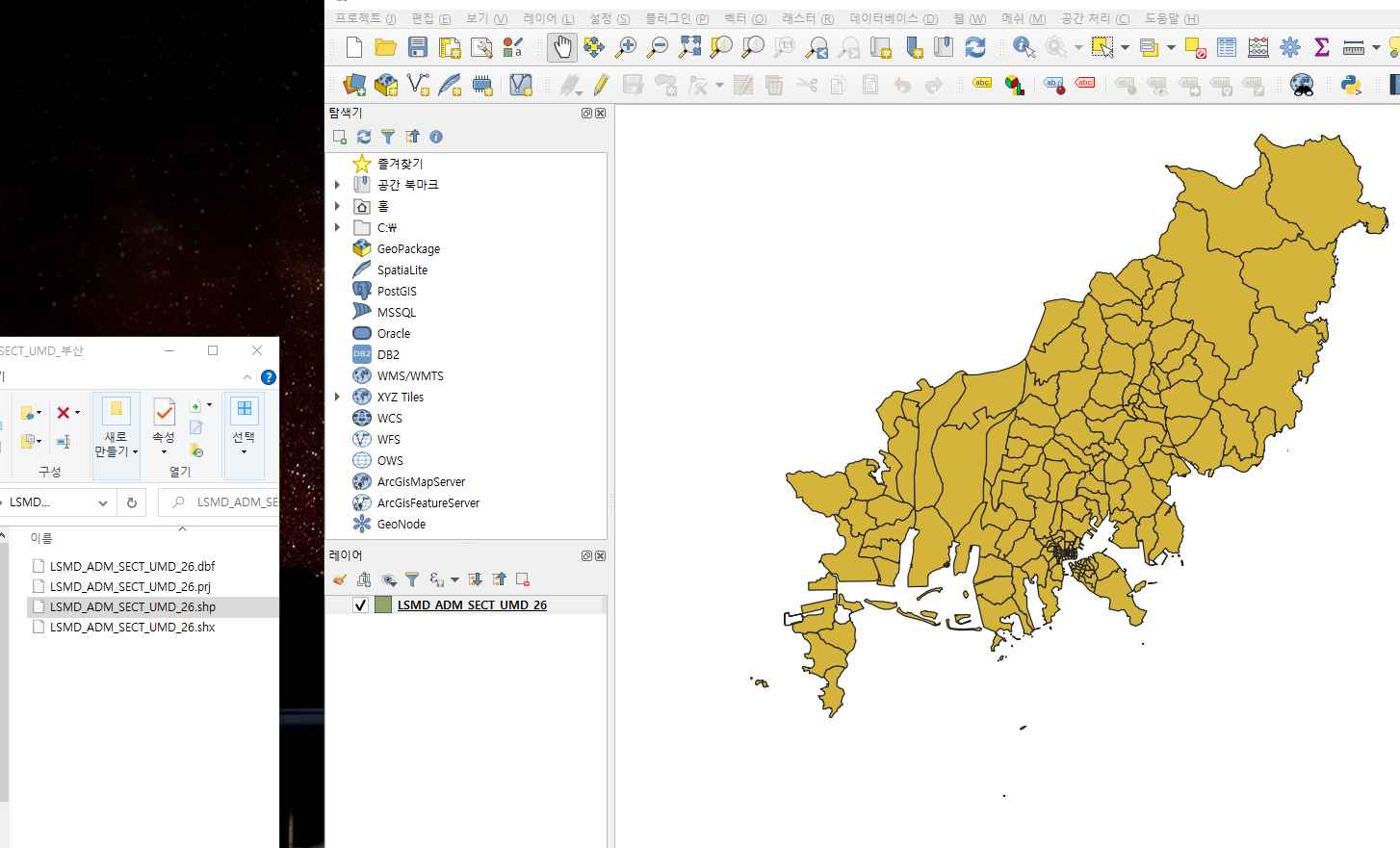Open the 플러그인 menu
Image resolution: width=1400 pixels, height=848 pixels.
click(x=676, y=18)
